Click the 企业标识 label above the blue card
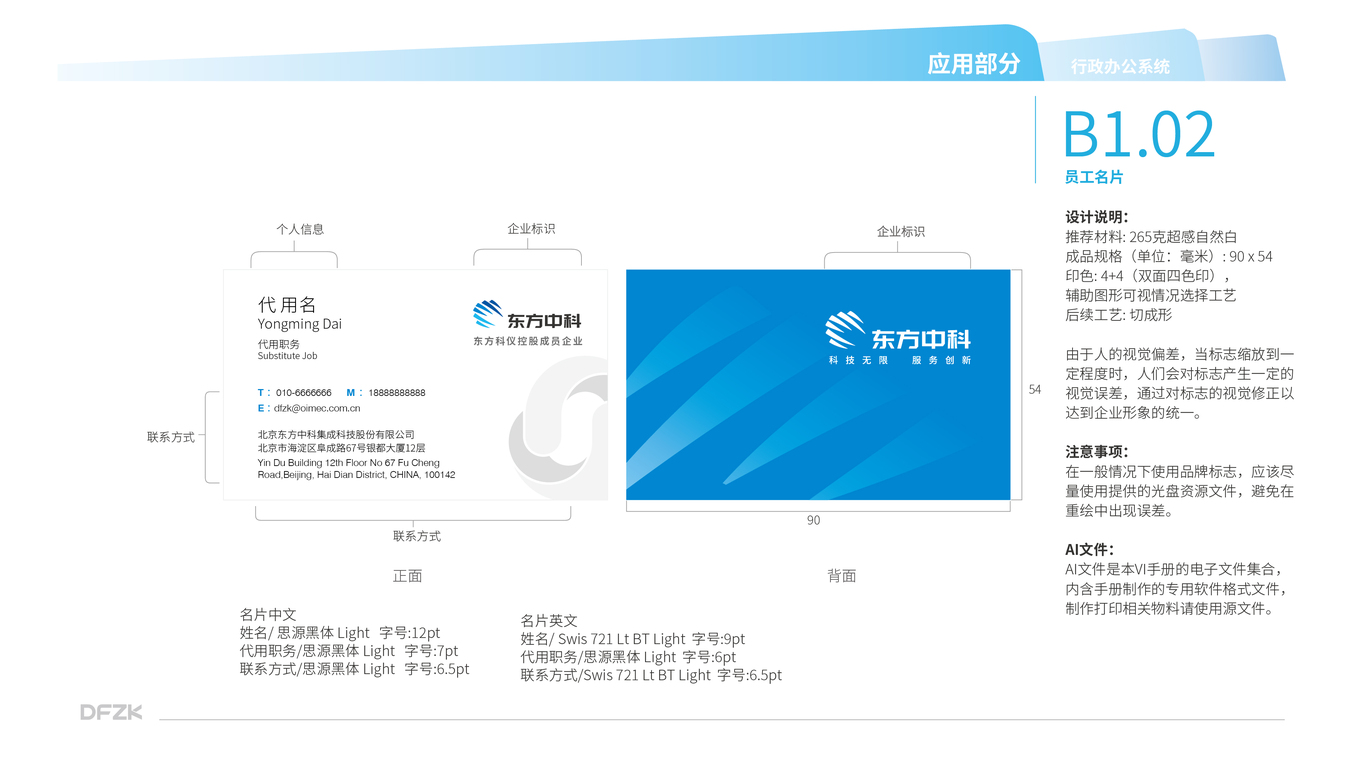Image resolution: width=1366 pixels, height=768 pixels. point(901,231)
